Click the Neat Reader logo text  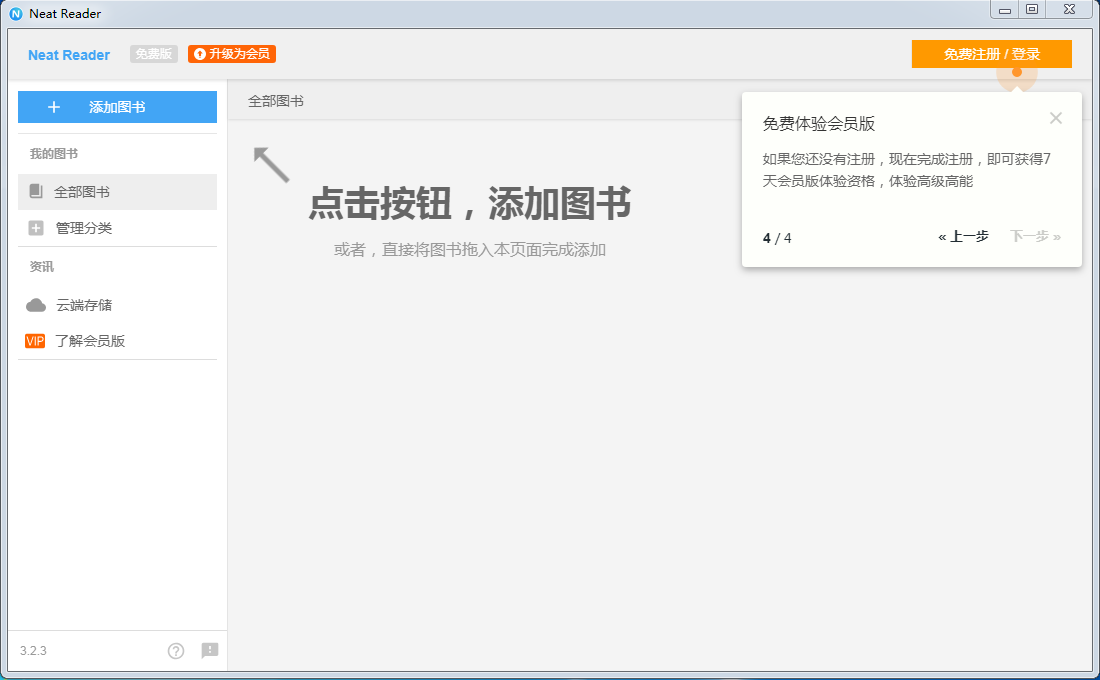coord(69,55)
